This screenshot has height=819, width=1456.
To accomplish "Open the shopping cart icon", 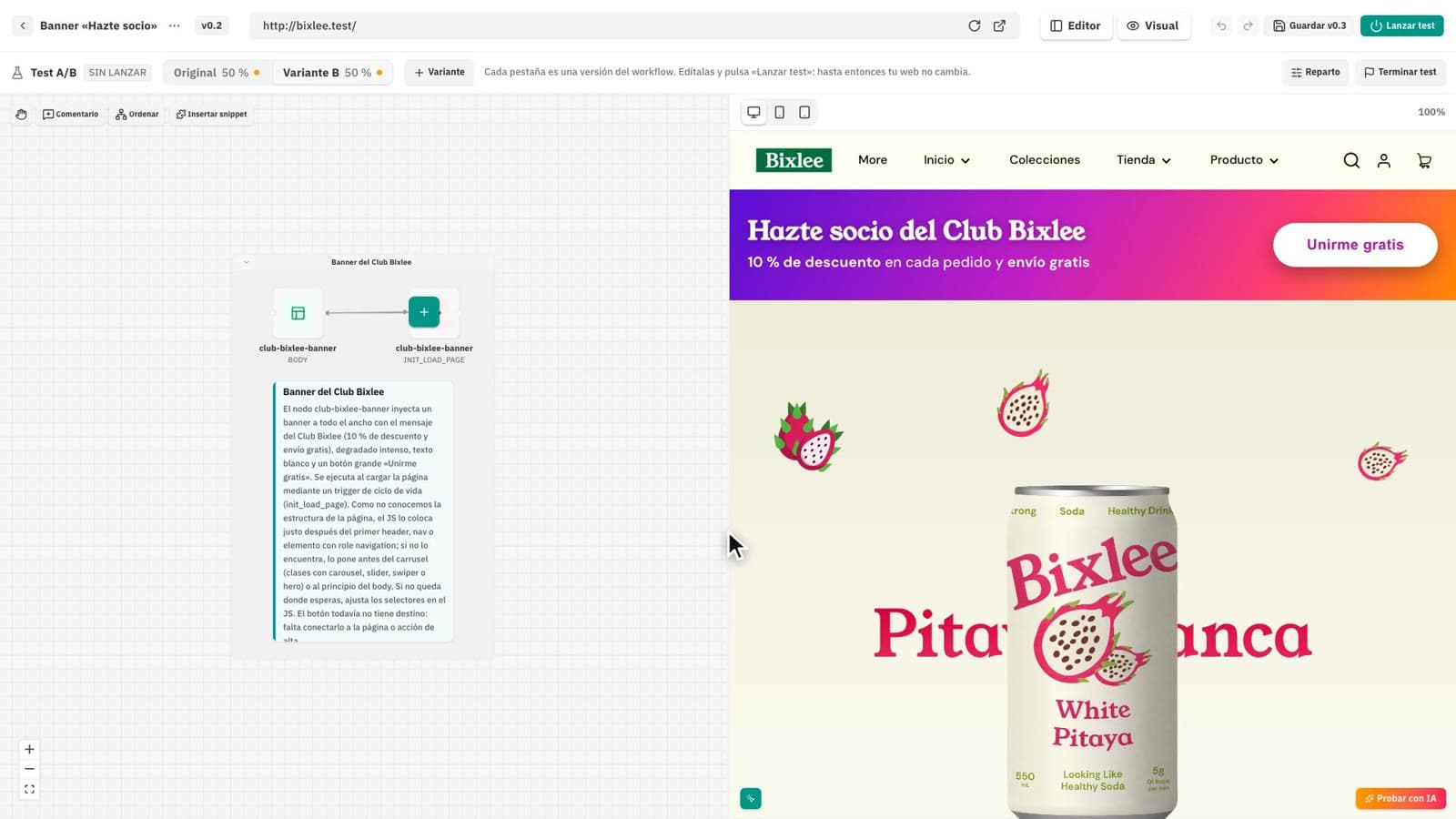I will click(x=1424, y=160).
